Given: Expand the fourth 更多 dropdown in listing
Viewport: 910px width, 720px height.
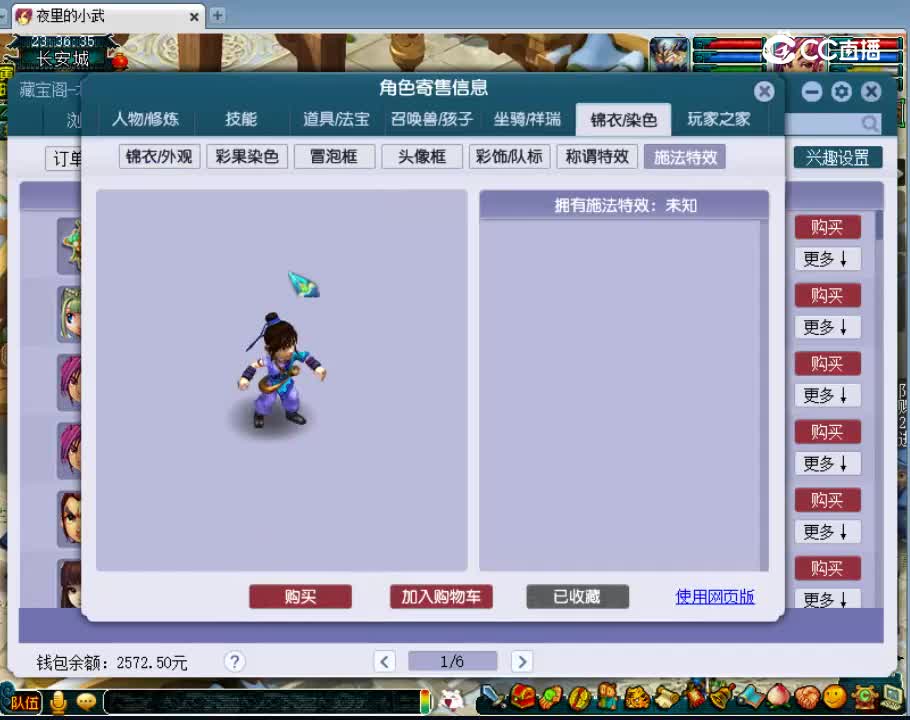Looking at the screenshot, I should (x=827, y=464).
